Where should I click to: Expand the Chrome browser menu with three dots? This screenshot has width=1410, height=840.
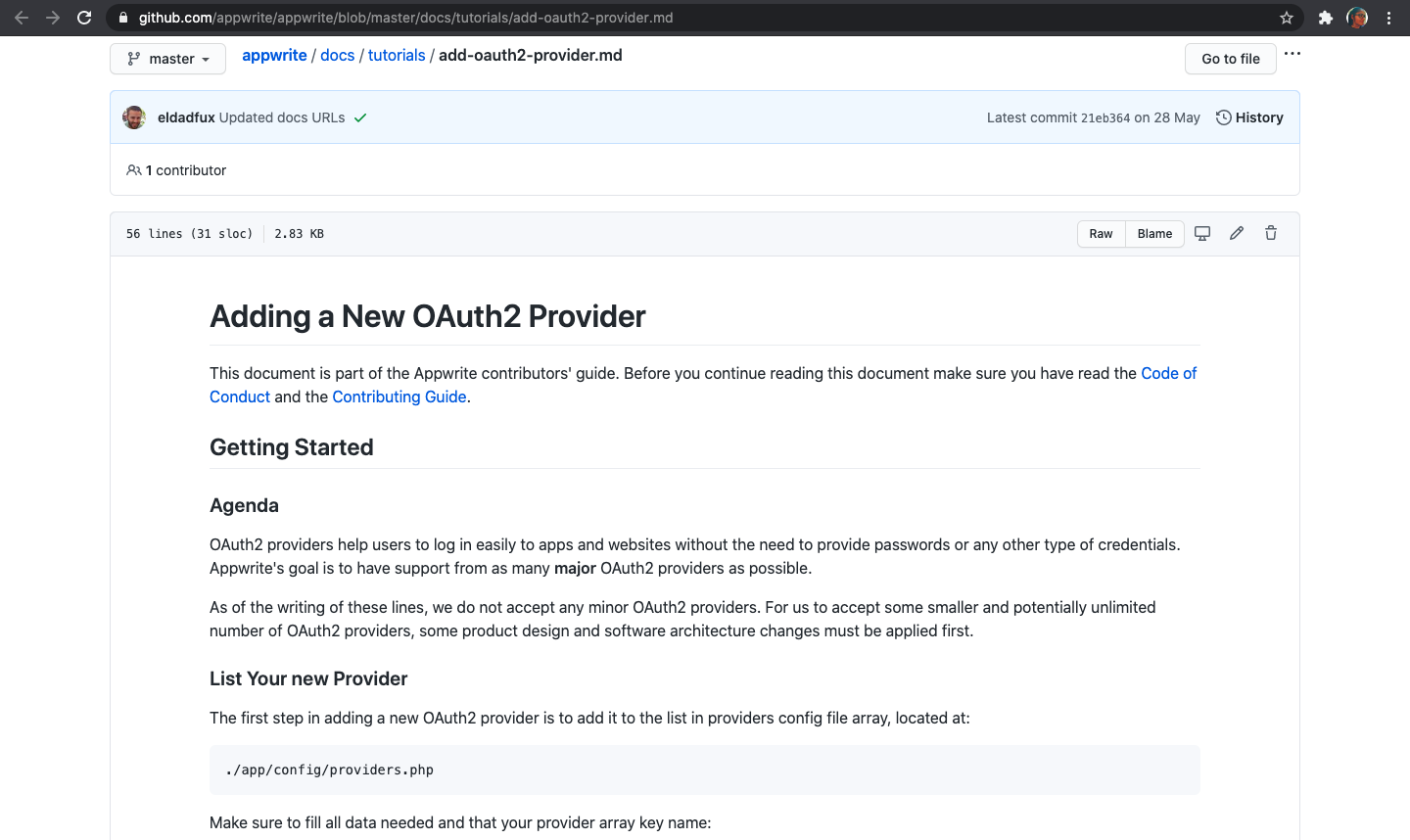click(1389, 17)
